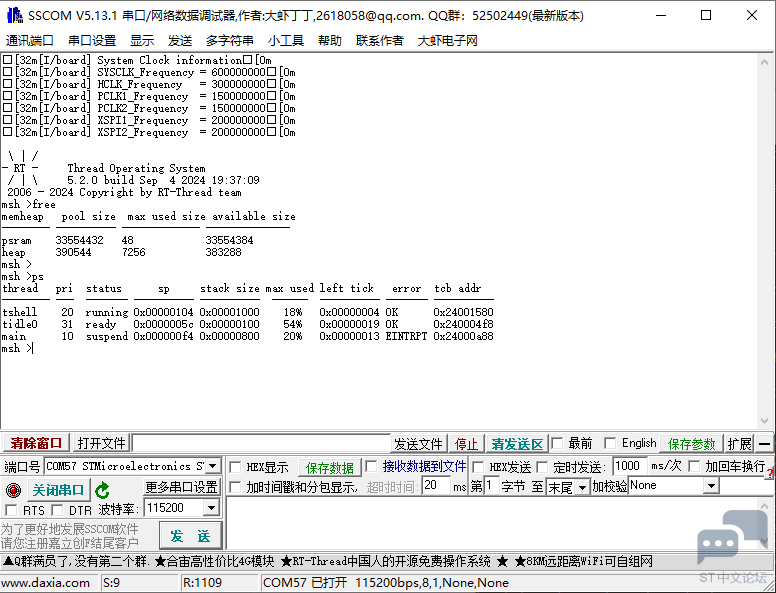Toggle the English checkbox
Viewport: 776px width, 593px height.
click(x=610, y=443)
